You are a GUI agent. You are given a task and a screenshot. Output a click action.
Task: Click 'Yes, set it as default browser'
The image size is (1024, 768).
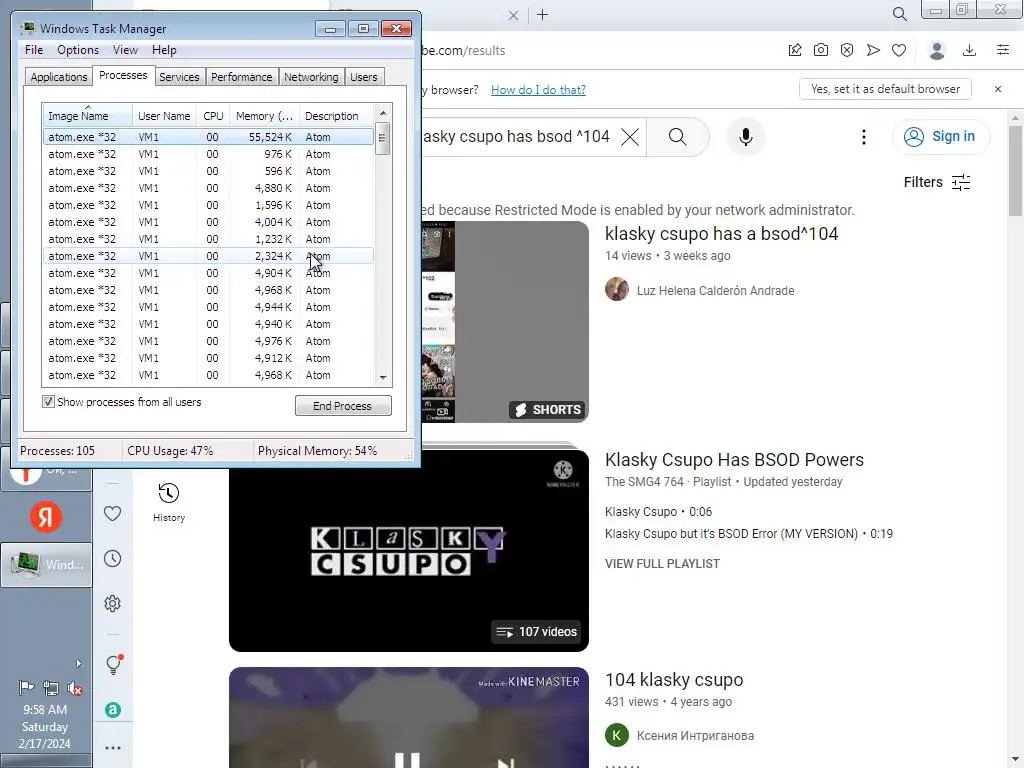pos(885,89)
